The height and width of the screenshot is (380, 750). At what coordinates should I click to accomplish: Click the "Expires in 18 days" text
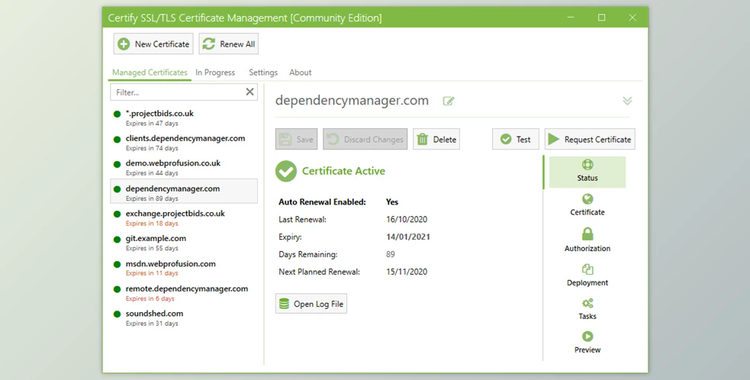(152, 224)
